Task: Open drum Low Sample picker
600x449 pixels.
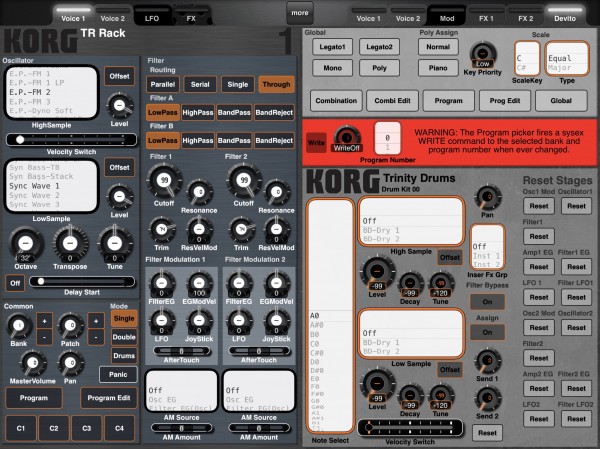Action: click(x=411, y=333)
